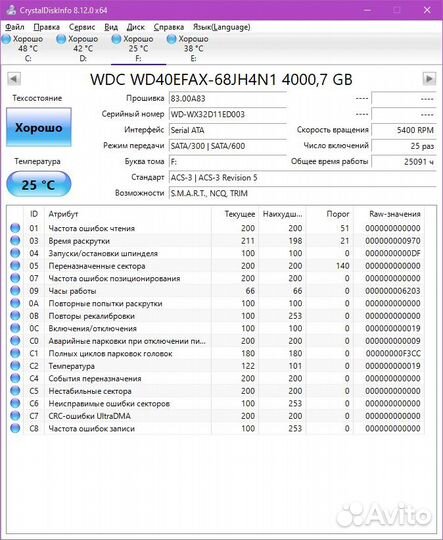Select row Нестабильные сектора
The width and height of the screenshot is (443, 540).
coord(216,391)
